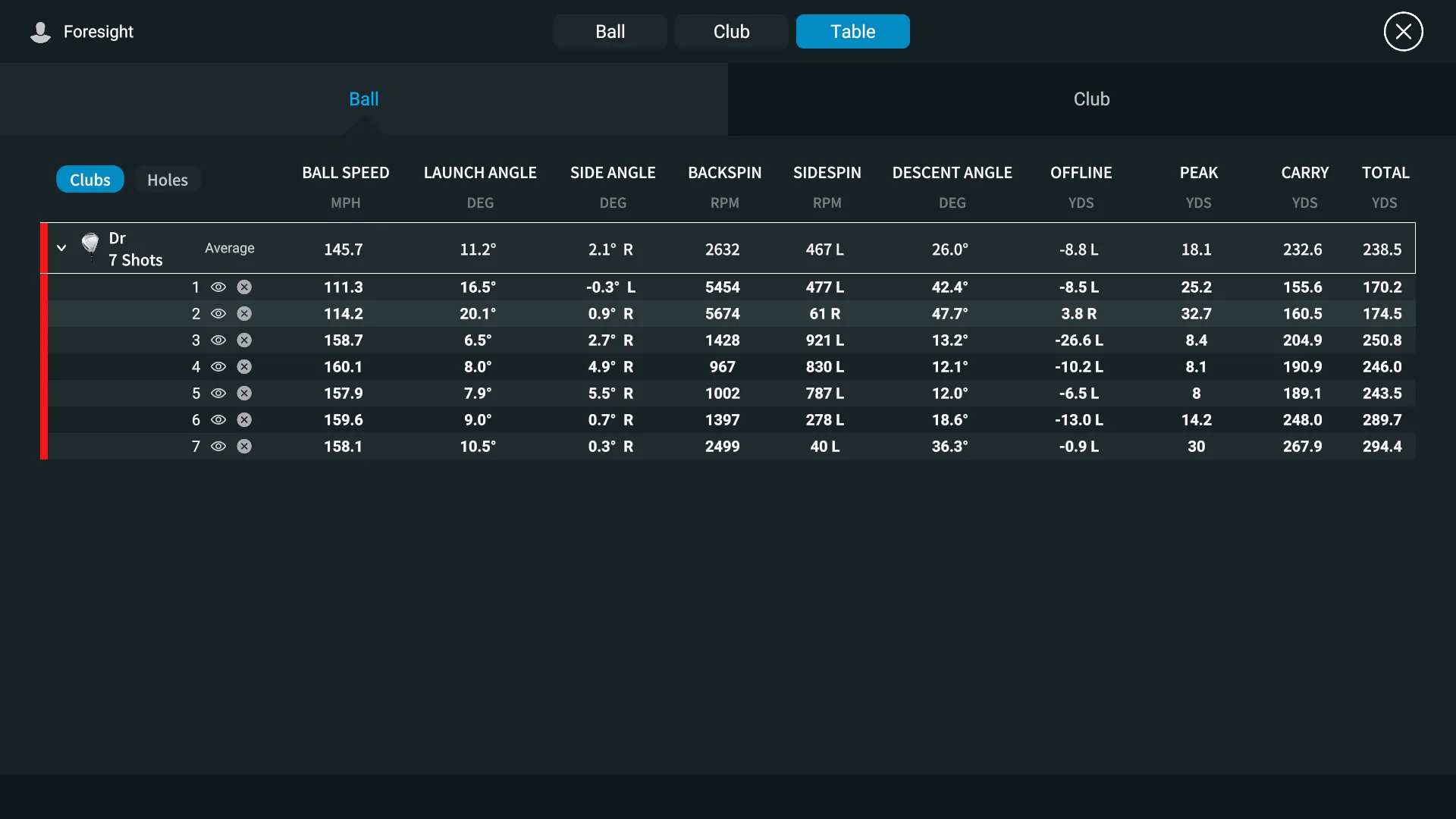Remove shot 6 using the X icon
Viewport: 1456px width, 819px height.
[244, 420]
